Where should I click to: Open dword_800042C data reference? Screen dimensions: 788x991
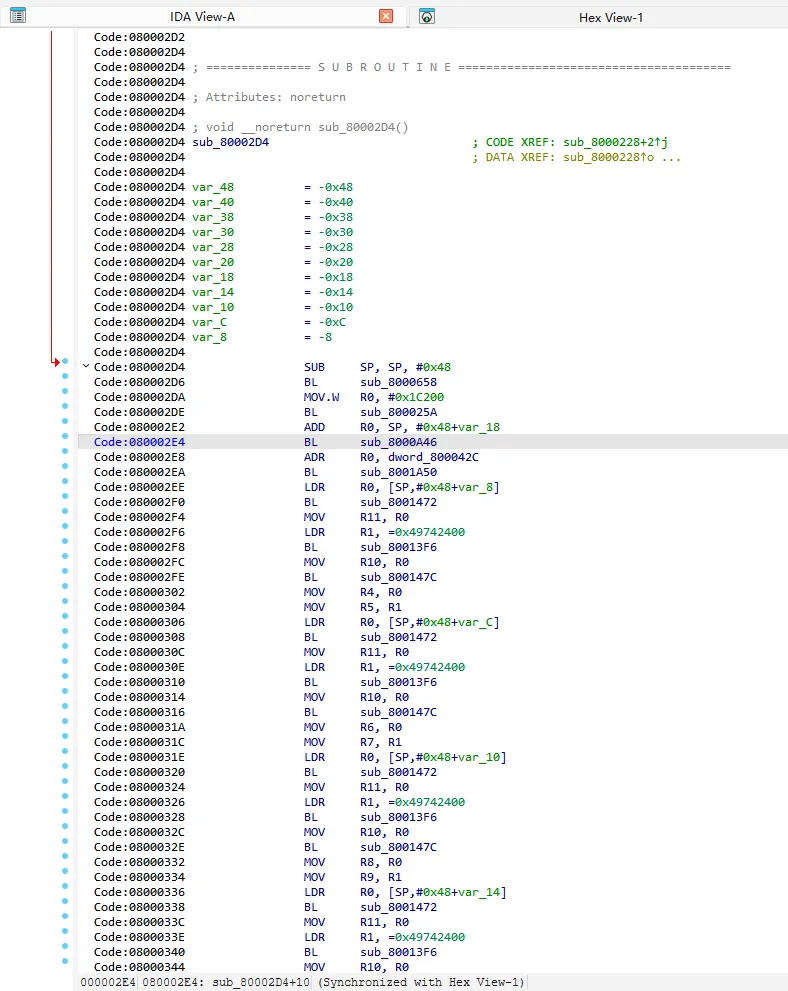[x=433, y=457]
